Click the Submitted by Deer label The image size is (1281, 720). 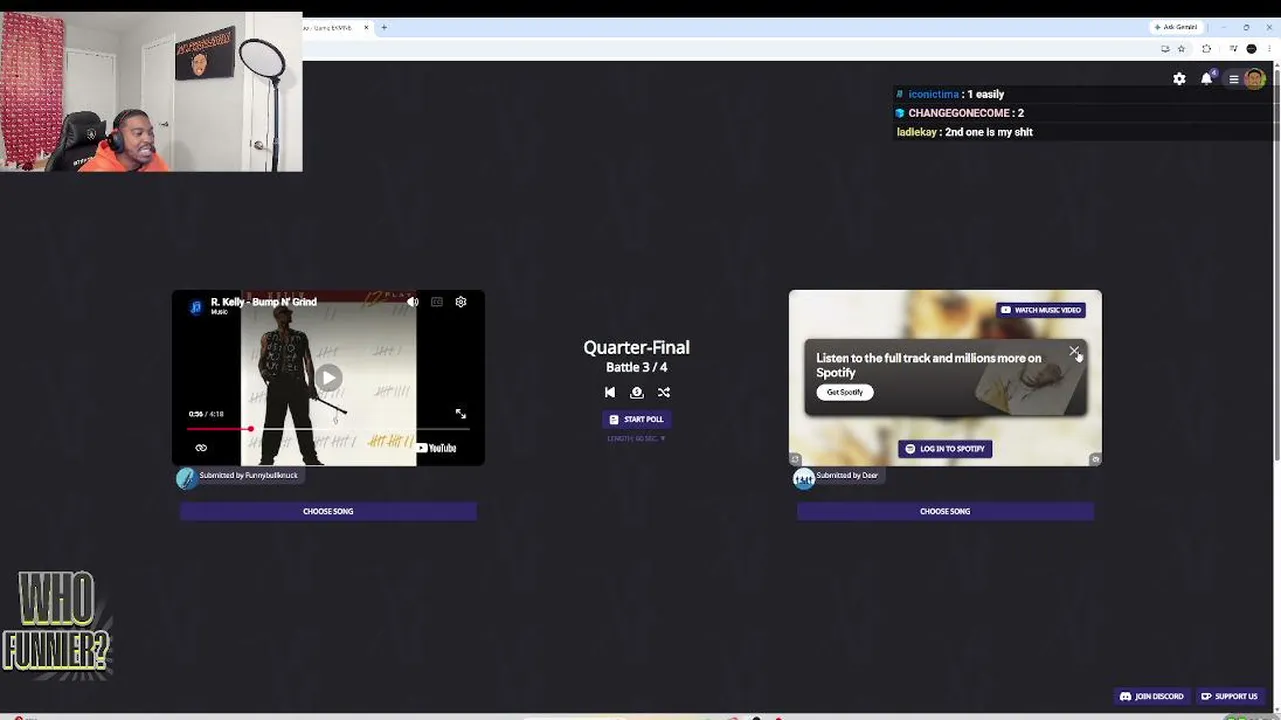(x=847, y=475)
